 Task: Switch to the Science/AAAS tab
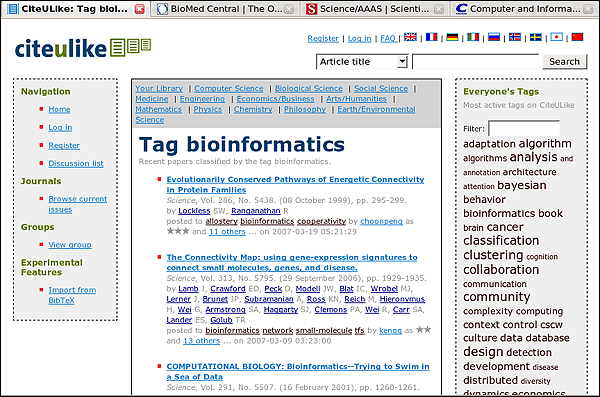click(x=375, y=9)
